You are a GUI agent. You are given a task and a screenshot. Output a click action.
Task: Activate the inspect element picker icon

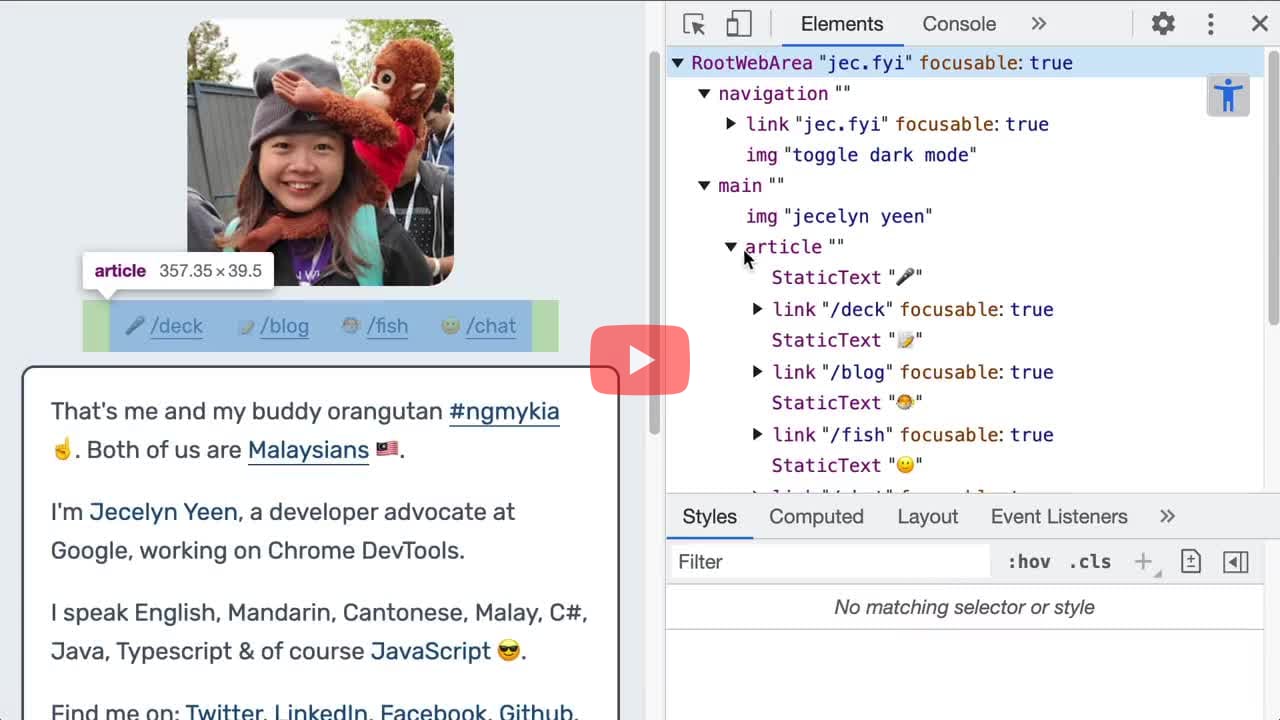click(694, 24)
